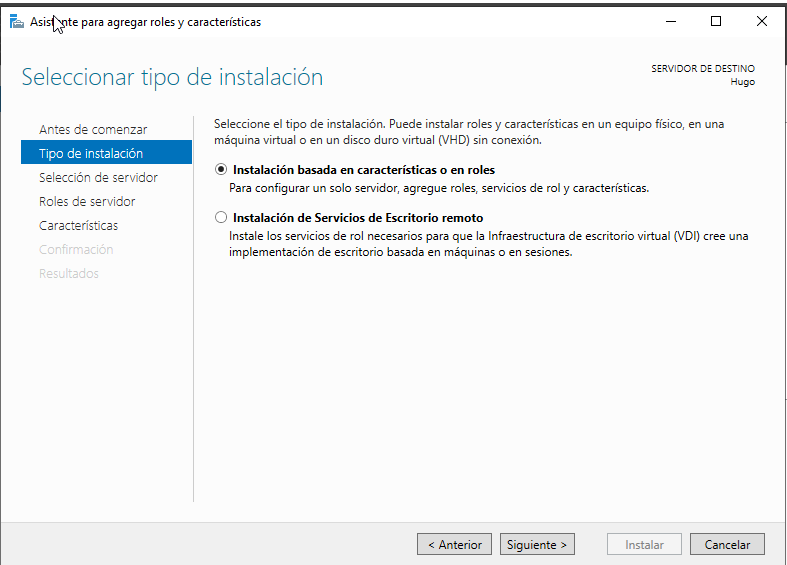The image size is (787, 565).
Task: Click the window title text 'Asistente para agregar roles'
Action: 145,22
